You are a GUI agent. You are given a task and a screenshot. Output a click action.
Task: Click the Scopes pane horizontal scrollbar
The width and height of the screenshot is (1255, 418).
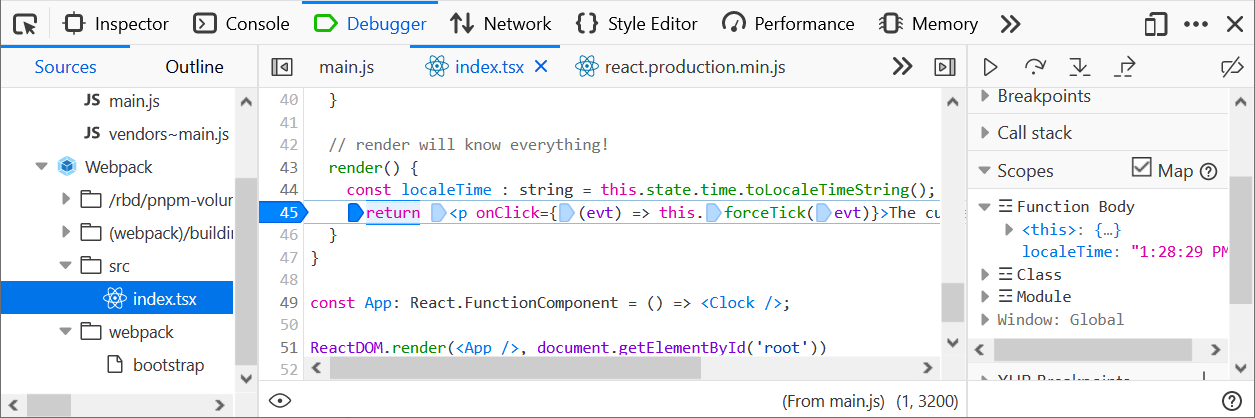(x=1093, y=350)
